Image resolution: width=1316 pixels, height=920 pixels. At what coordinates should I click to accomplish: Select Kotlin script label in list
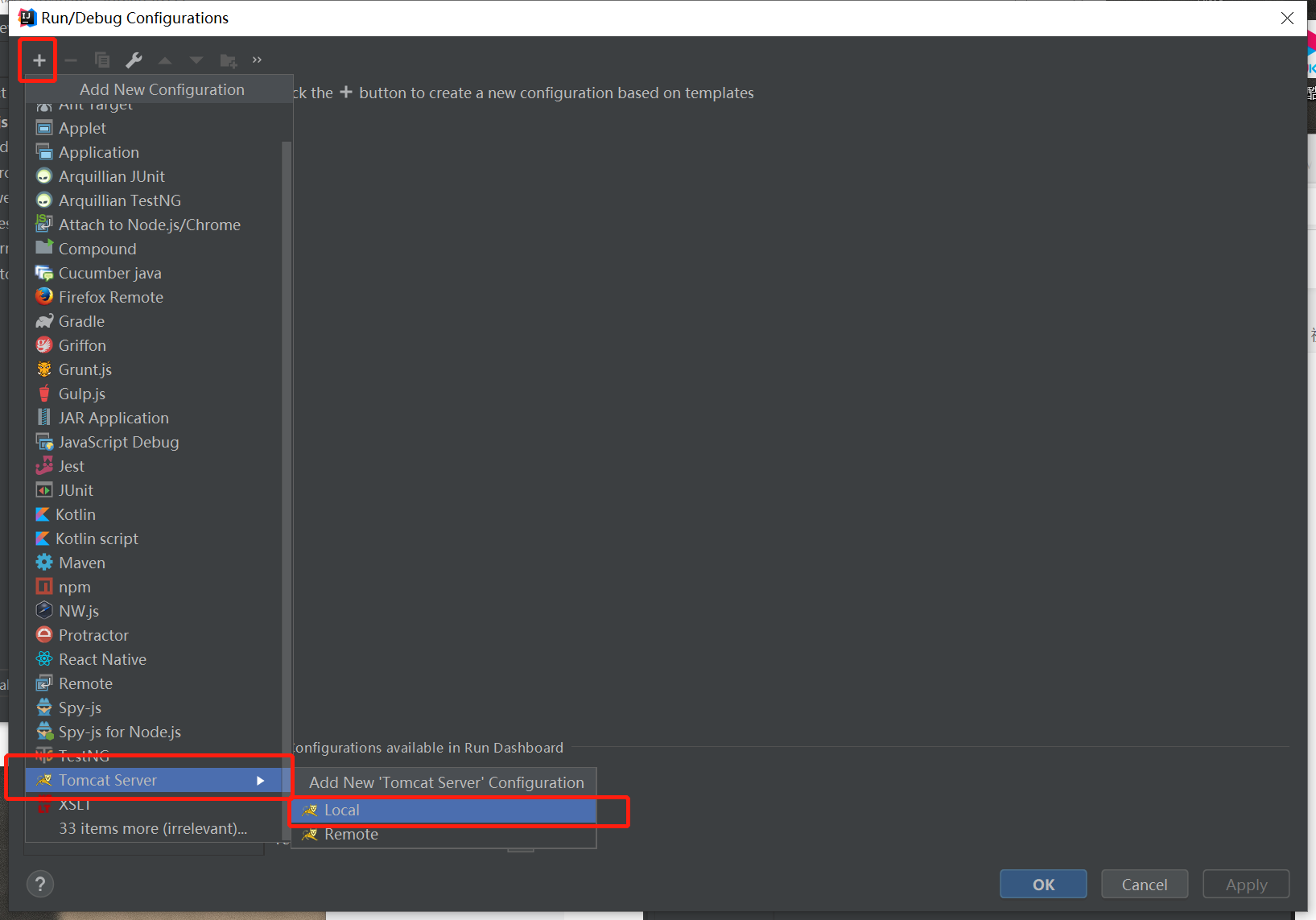coord(97,538)
